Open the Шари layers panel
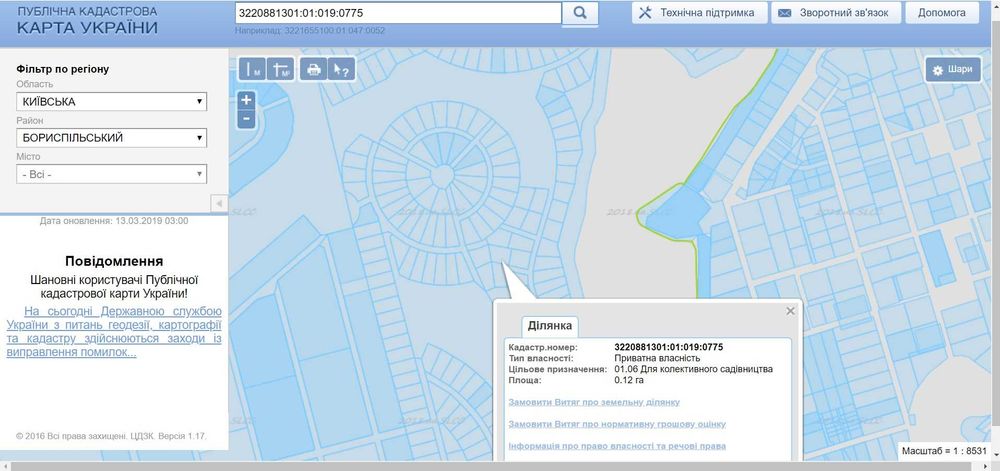 coord(953,69)
